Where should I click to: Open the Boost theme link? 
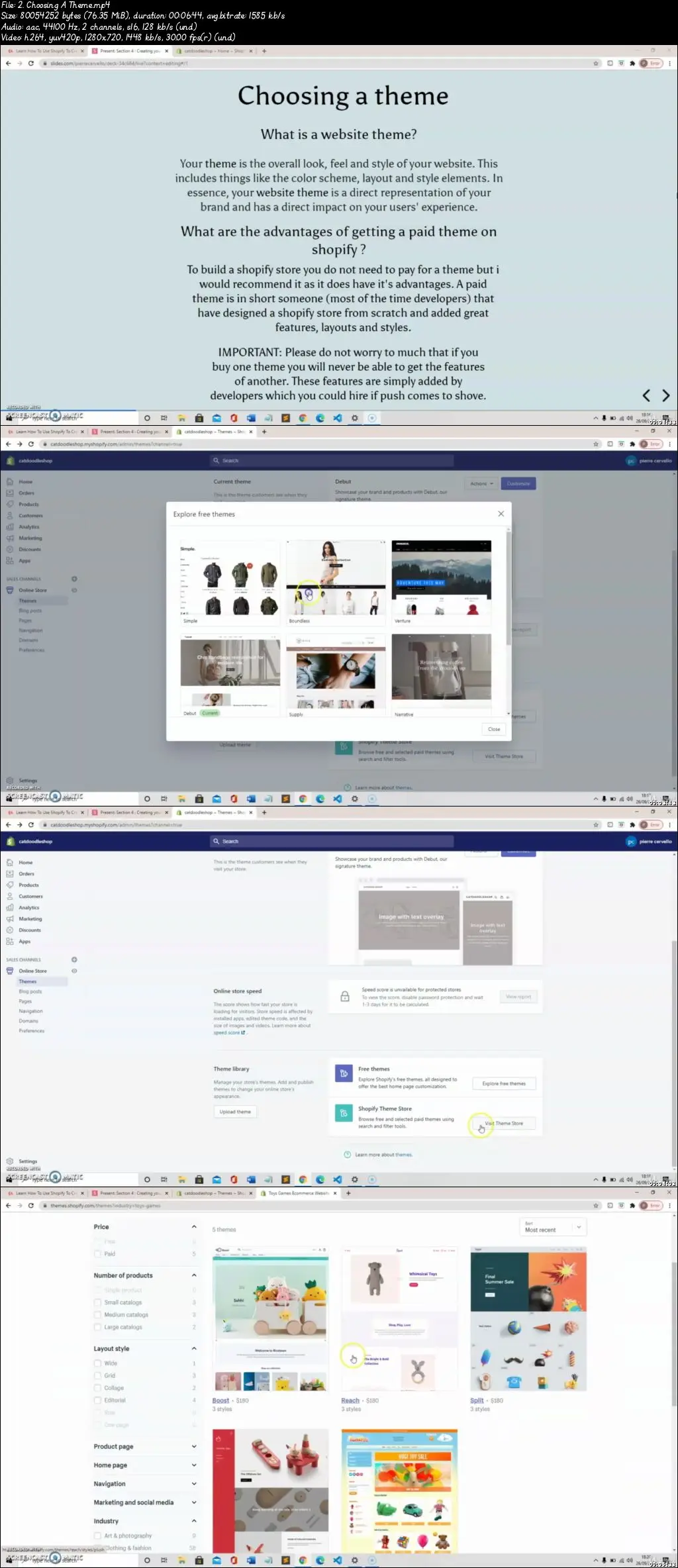click(220, 1400)
